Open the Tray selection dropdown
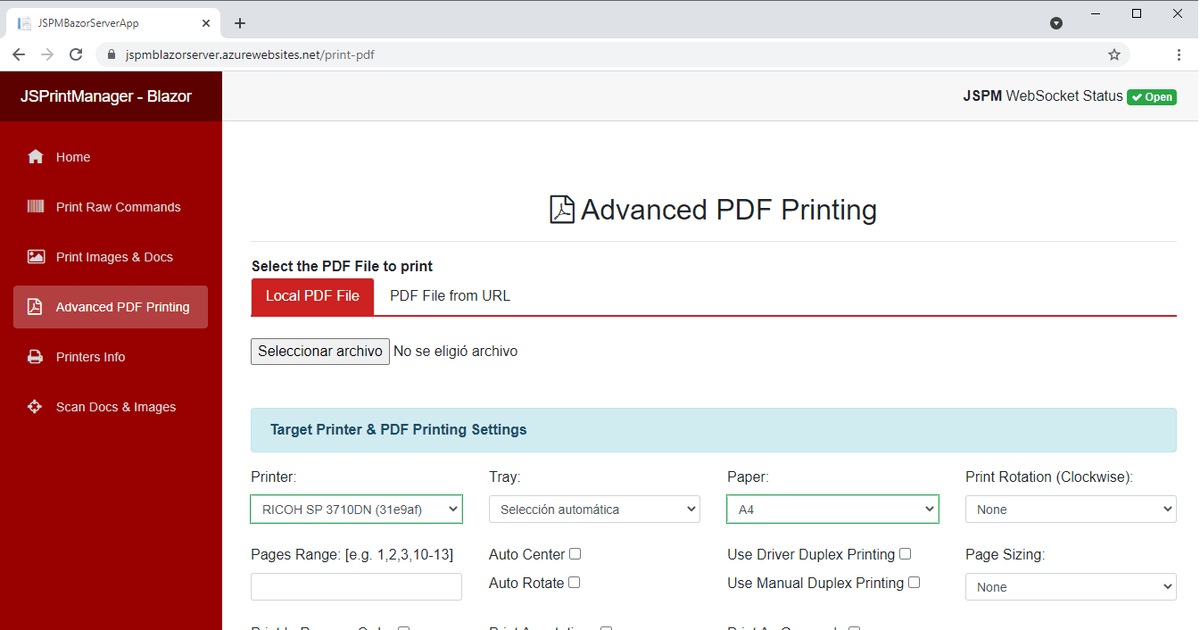1200x630 pixels. (x=594, y=508)
